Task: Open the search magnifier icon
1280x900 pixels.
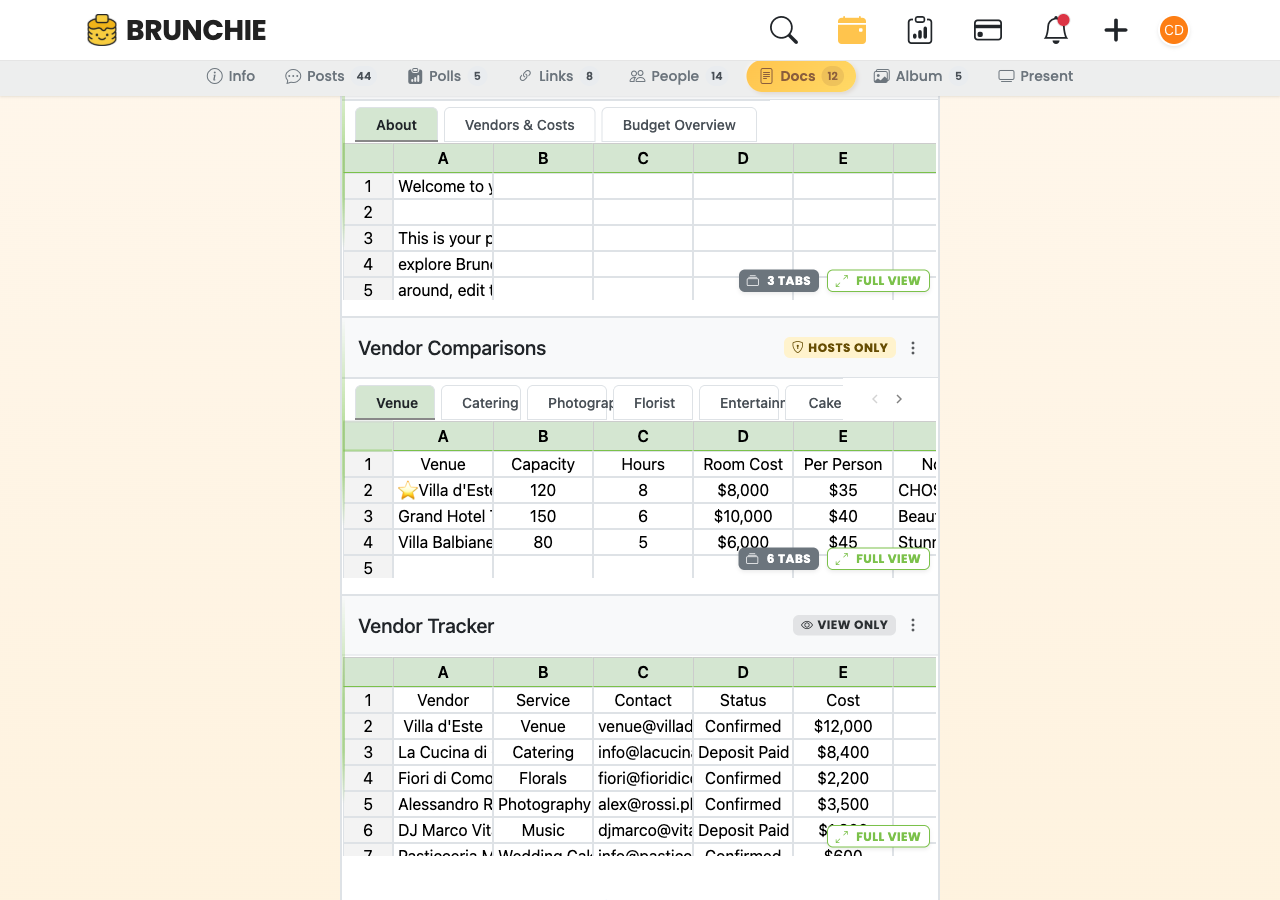Action: [x=784, y=30]
